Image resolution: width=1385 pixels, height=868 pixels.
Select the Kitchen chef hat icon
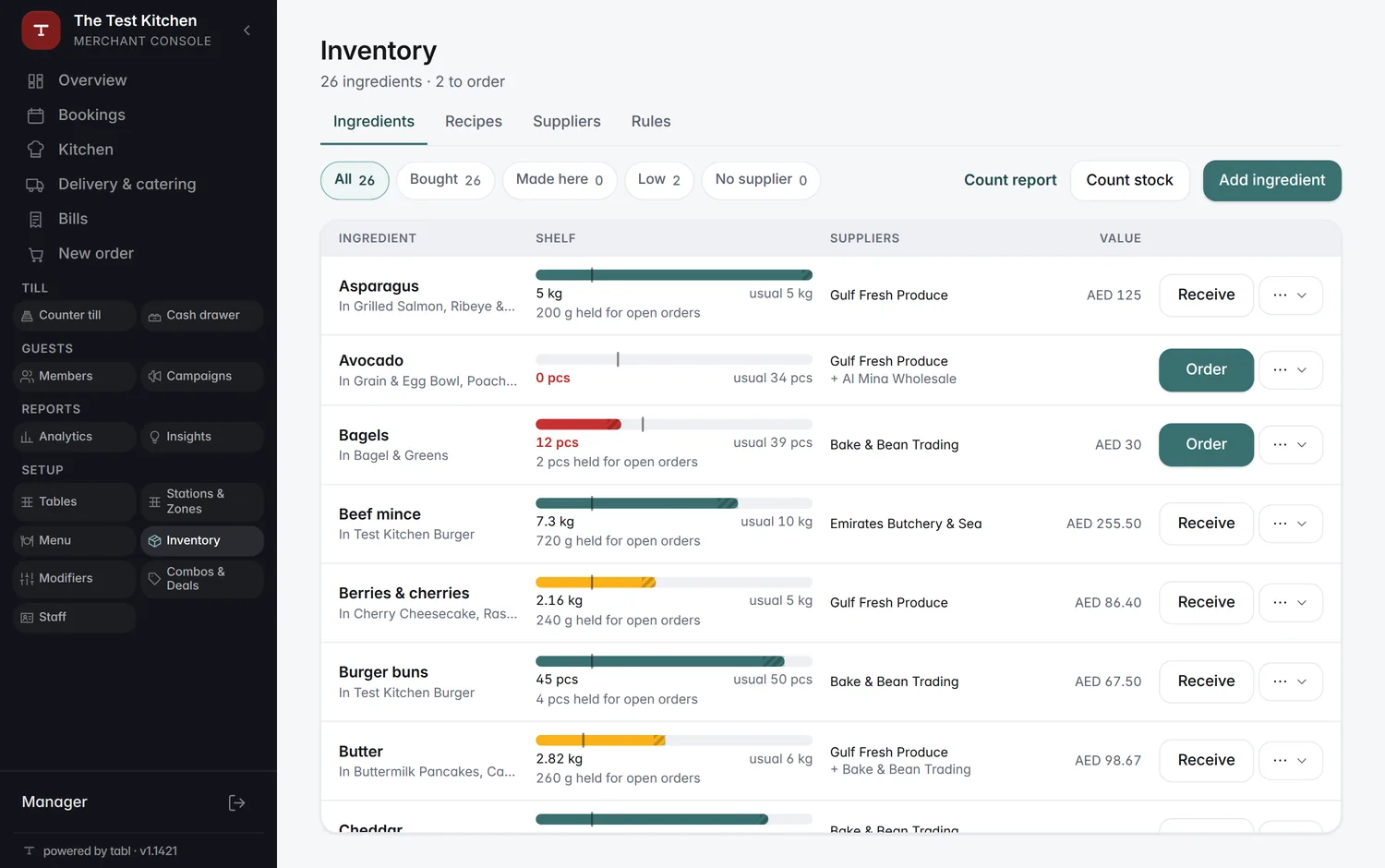click(x=36, y=150)
